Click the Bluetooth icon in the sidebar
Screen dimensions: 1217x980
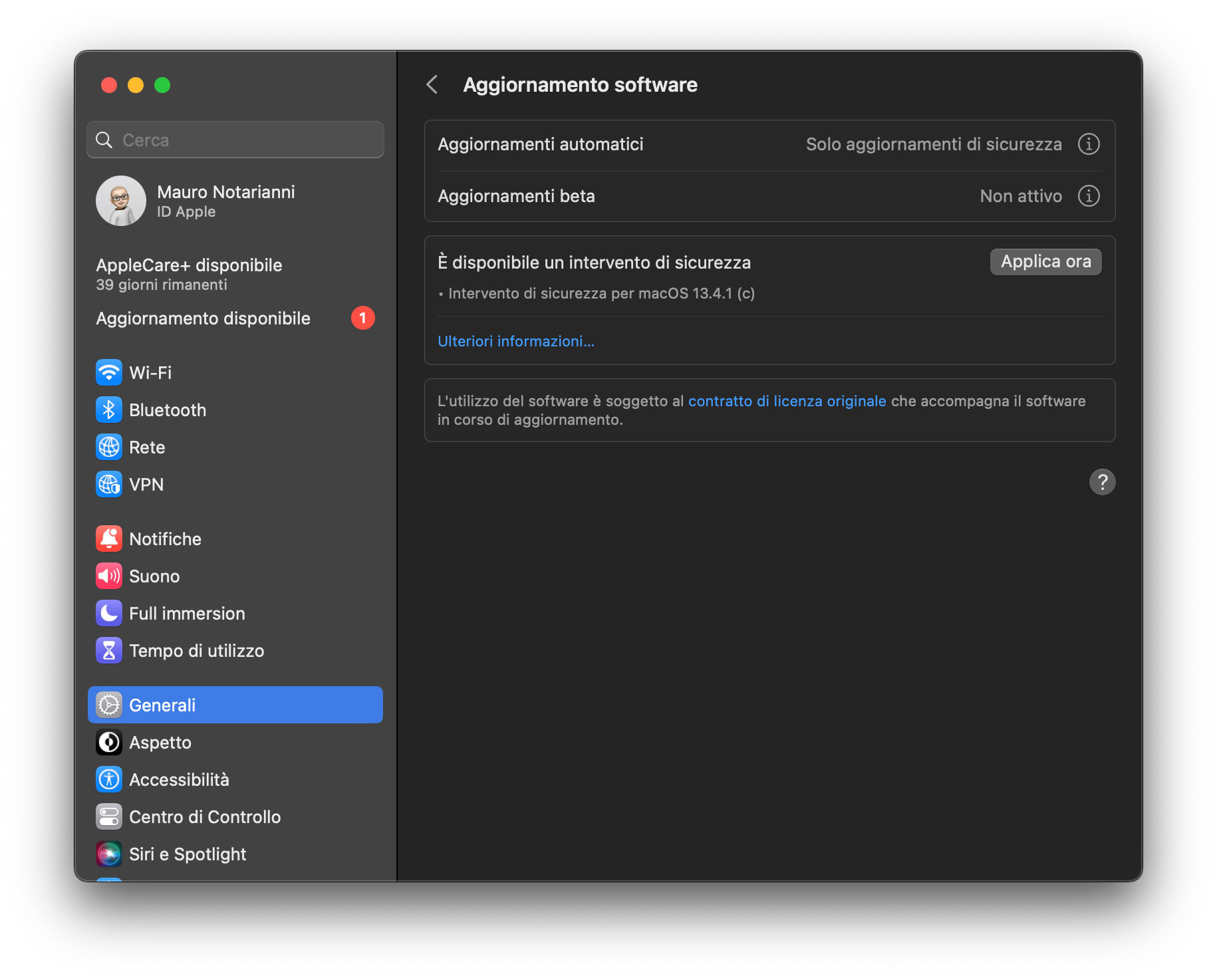click(x=109, y=410)
